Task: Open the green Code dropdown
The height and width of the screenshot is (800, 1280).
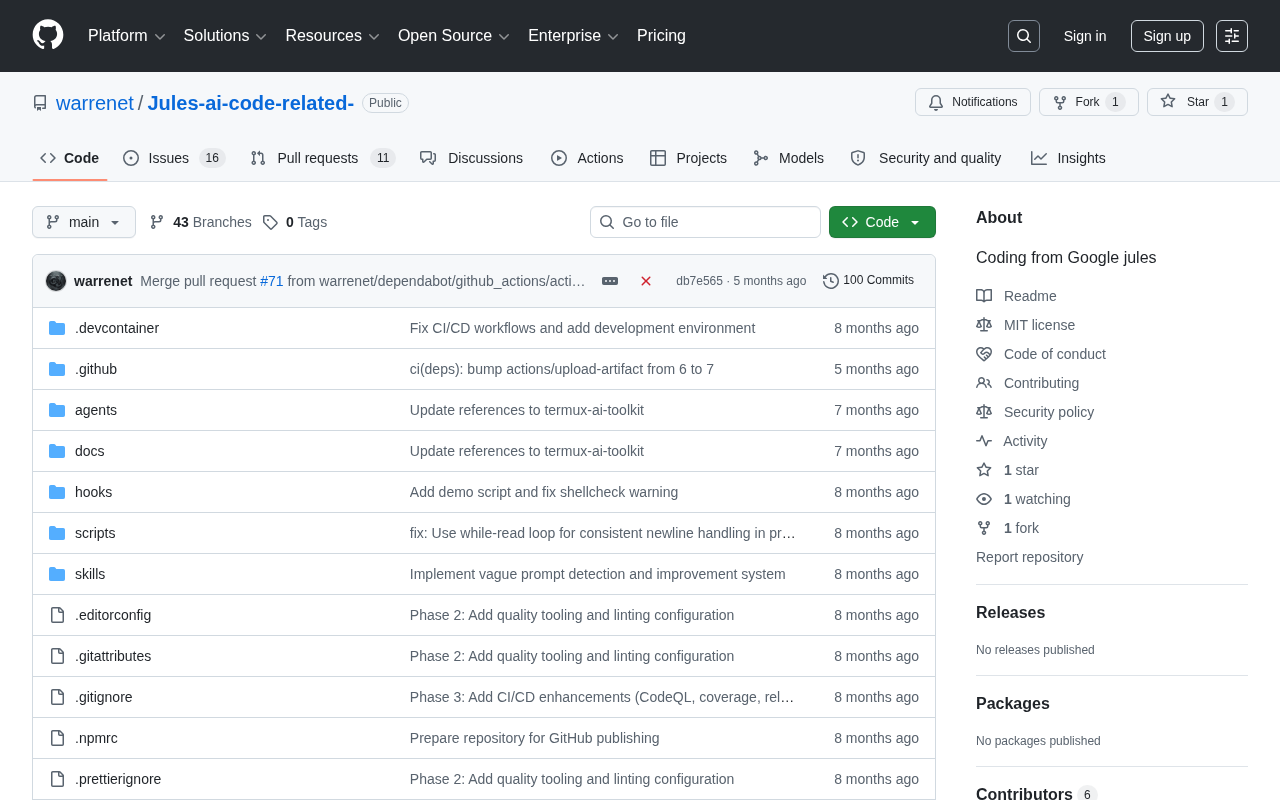Action: (882, 222)
